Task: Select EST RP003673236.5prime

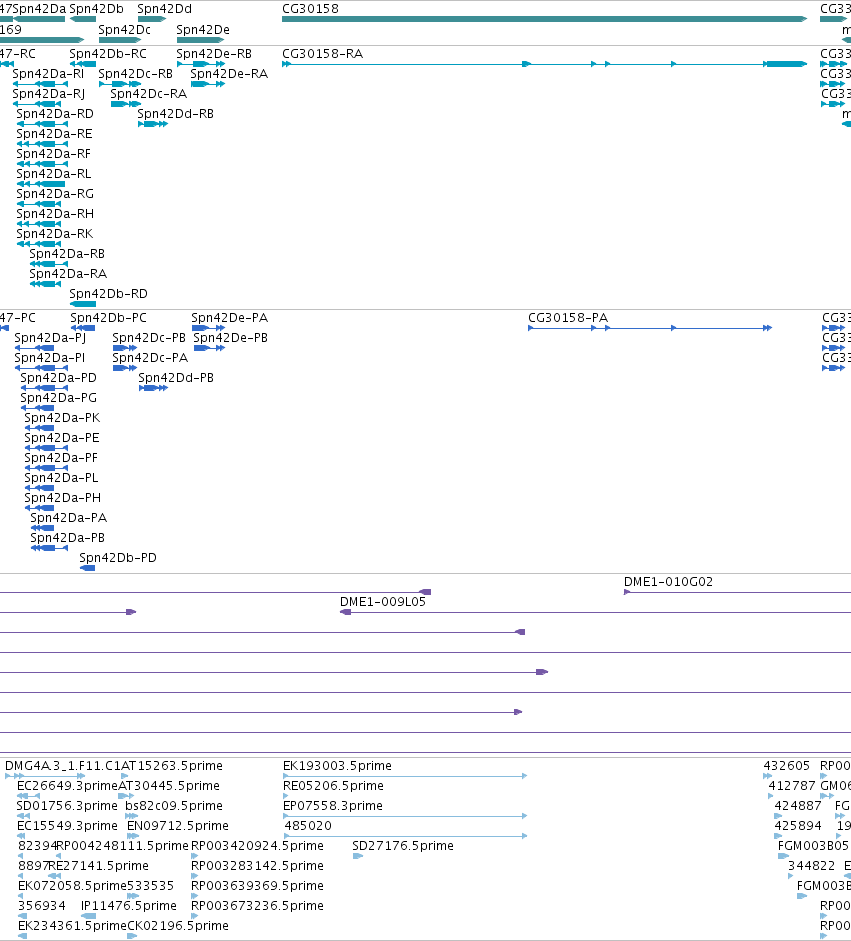Action: 257,906
